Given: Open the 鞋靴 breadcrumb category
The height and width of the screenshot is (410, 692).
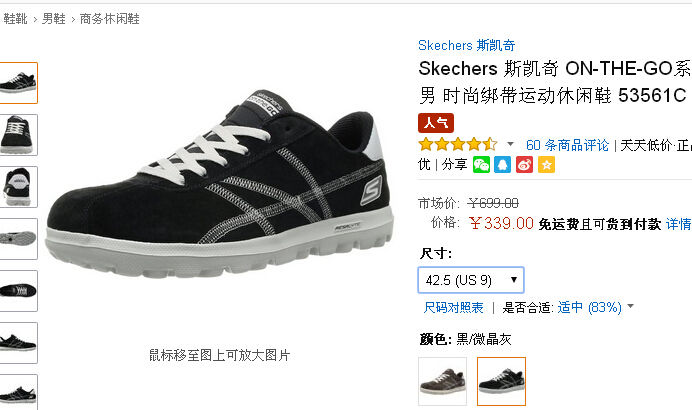Looking at the screenshot, I should (x=15, y=19).
